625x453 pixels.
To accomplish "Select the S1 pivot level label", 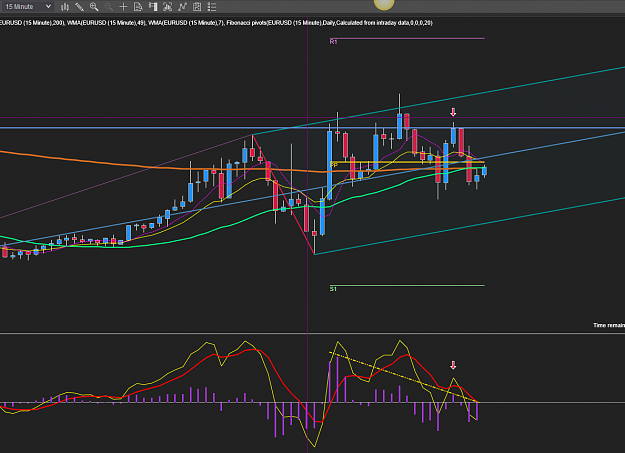I will 333,288.
